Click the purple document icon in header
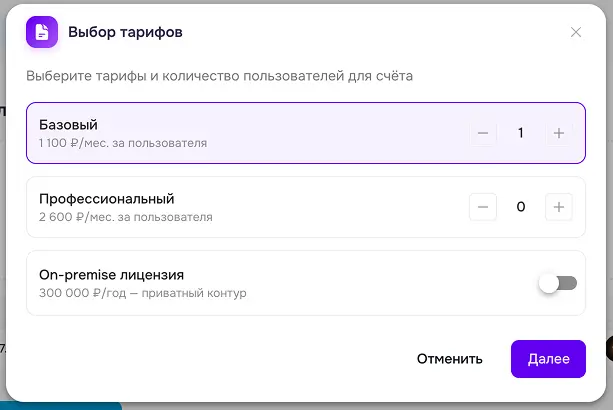Viewport: 613px width, 410px height. pos(42,32)
